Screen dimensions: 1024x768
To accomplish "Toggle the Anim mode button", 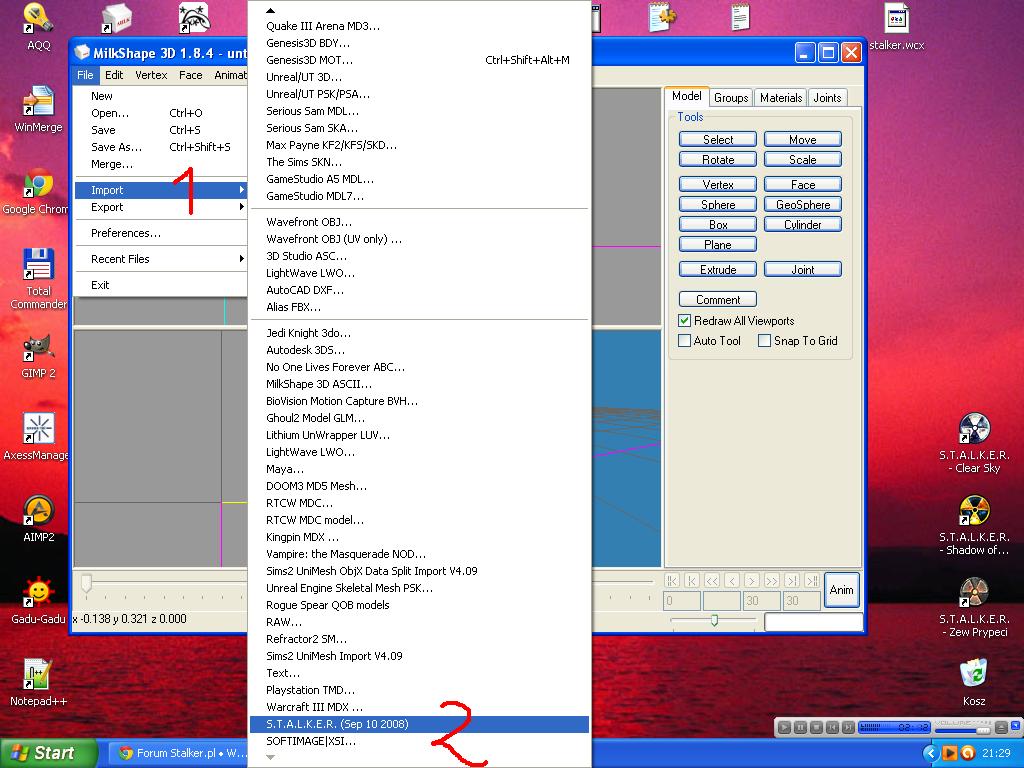I will [x=841, y=590].
